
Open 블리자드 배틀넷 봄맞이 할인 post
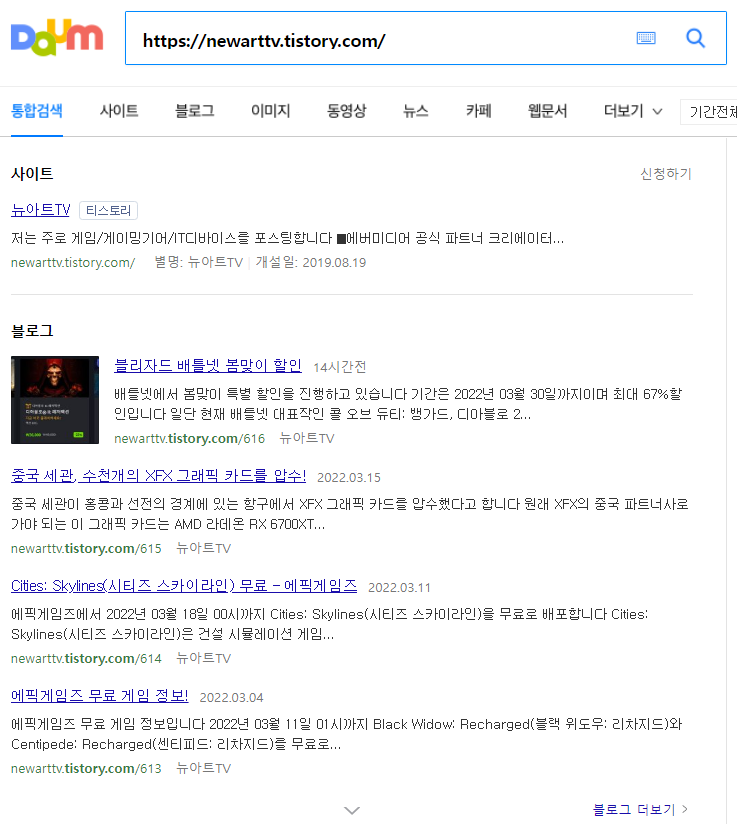[208, 365]
